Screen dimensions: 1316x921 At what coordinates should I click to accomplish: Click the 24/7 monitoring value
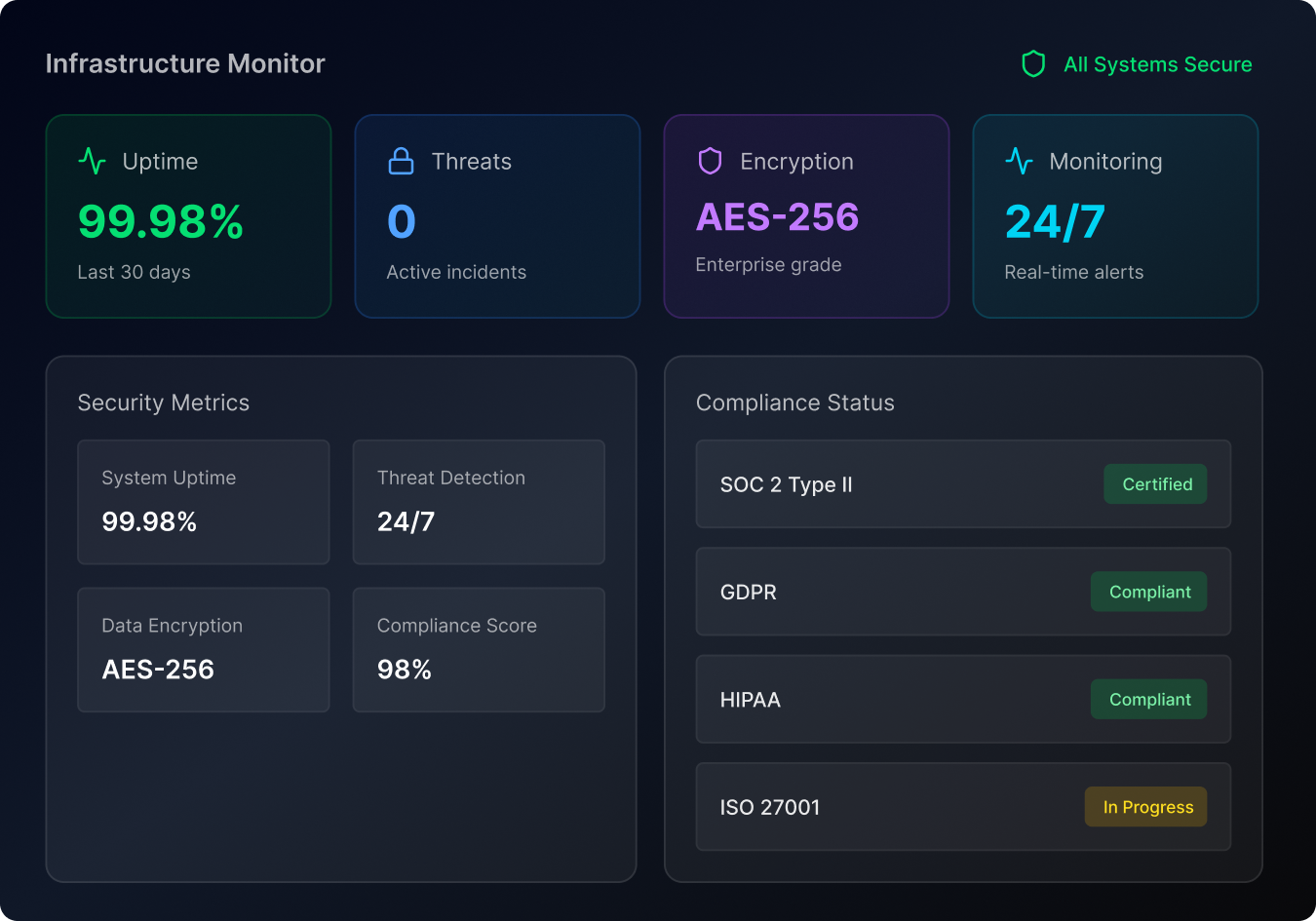point(1055,221)
